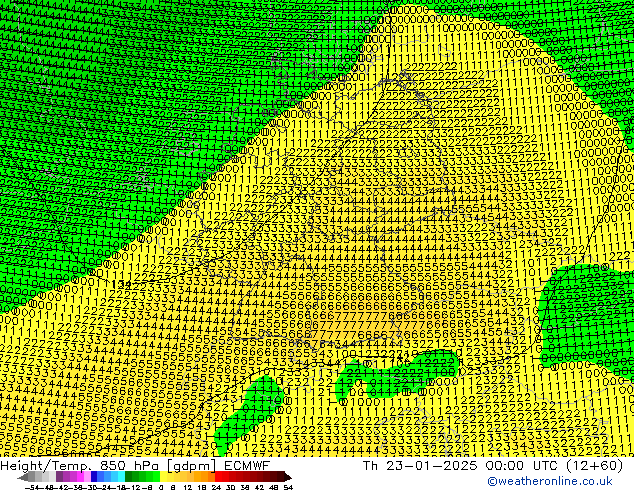
Task: Click the bright red 24 legend swatch
Action: (x=219, y=477)
